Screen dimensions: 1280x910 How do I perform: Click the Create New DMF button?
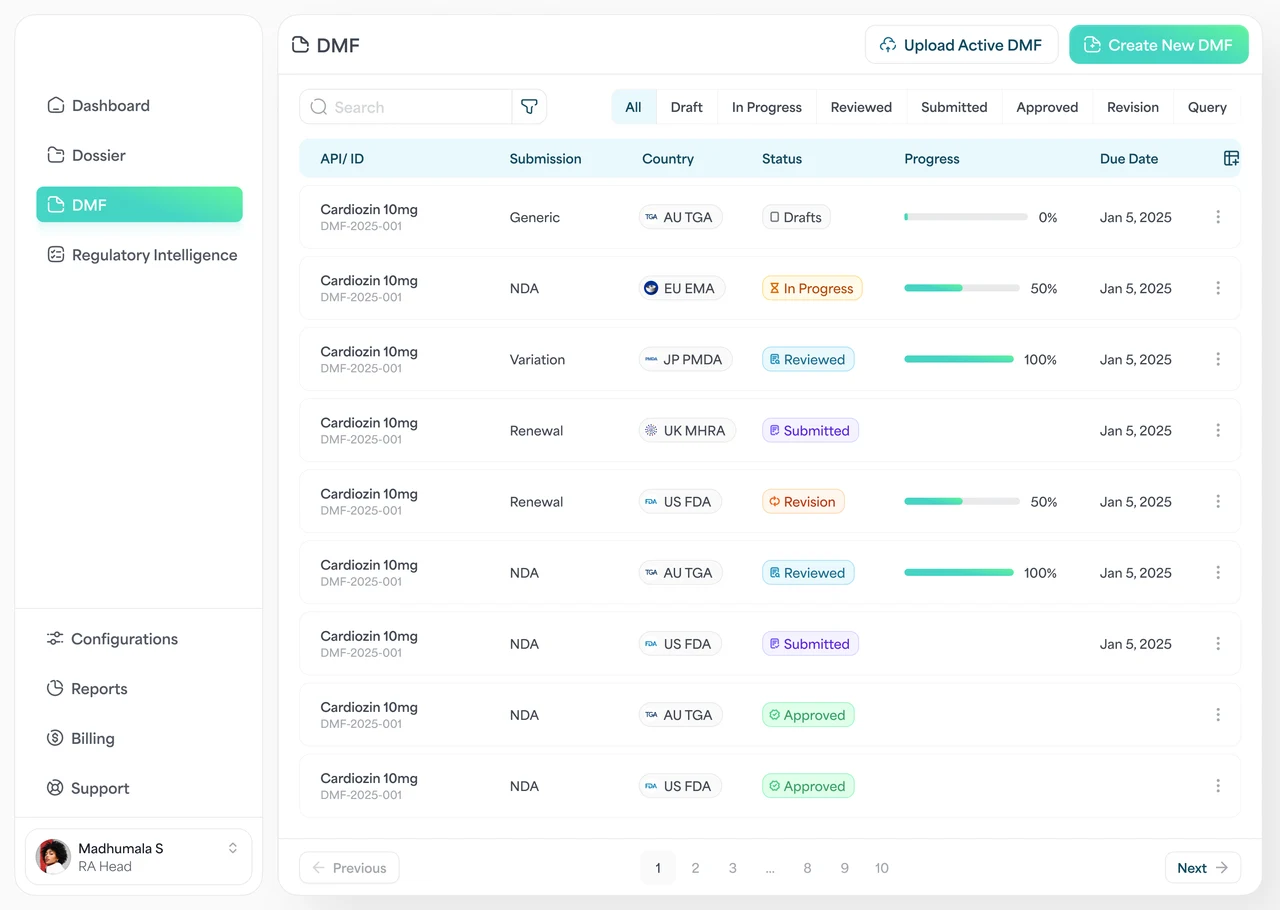pos(1159,45)
